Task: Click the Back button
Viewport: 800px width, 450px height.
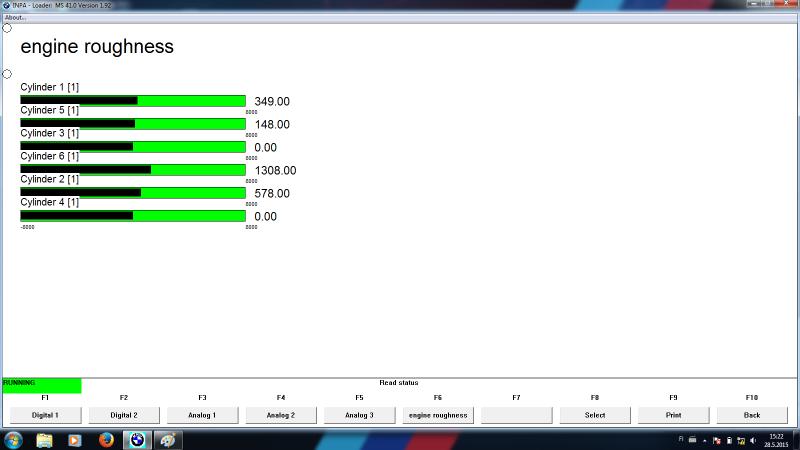Action: coord(752,415)
